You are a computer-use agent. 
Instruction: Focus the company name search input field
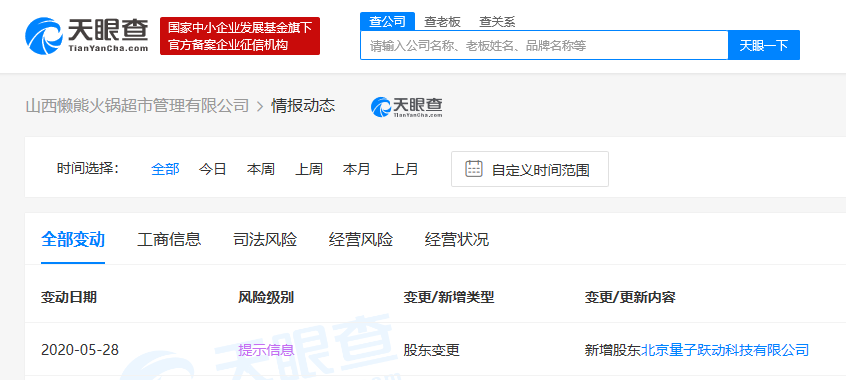pyautogui.click(x=544, y=45)
